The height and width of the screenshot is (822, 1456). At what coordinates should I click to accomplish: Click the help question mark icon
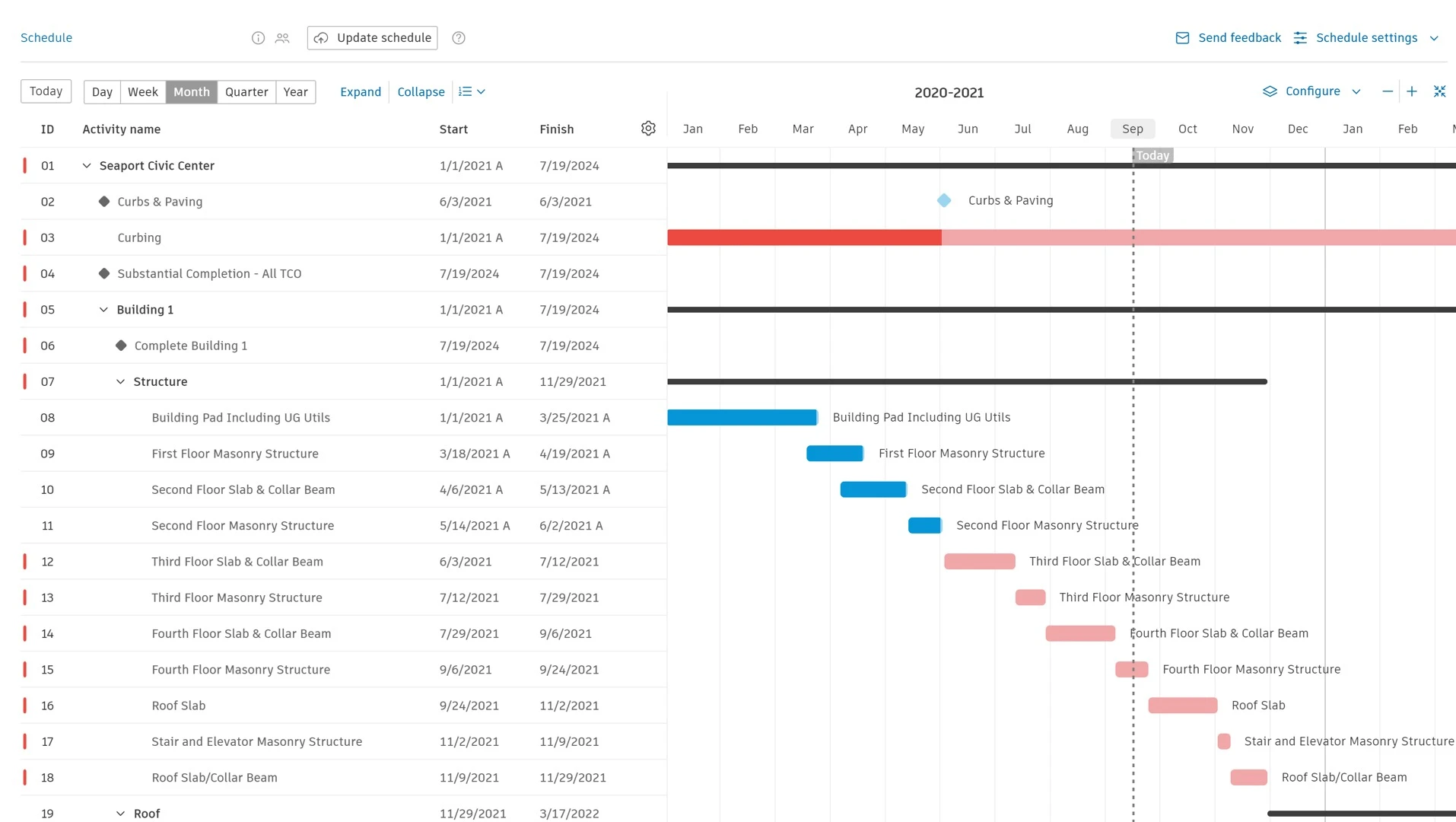[459, 38]
